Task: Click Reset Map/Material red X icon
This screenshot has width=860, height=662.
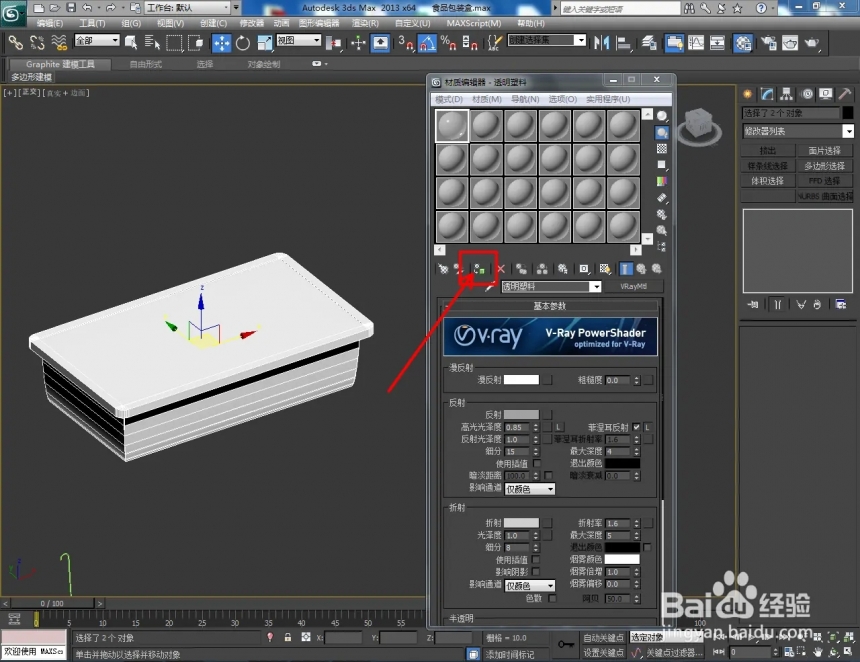Action: (501, 269)
